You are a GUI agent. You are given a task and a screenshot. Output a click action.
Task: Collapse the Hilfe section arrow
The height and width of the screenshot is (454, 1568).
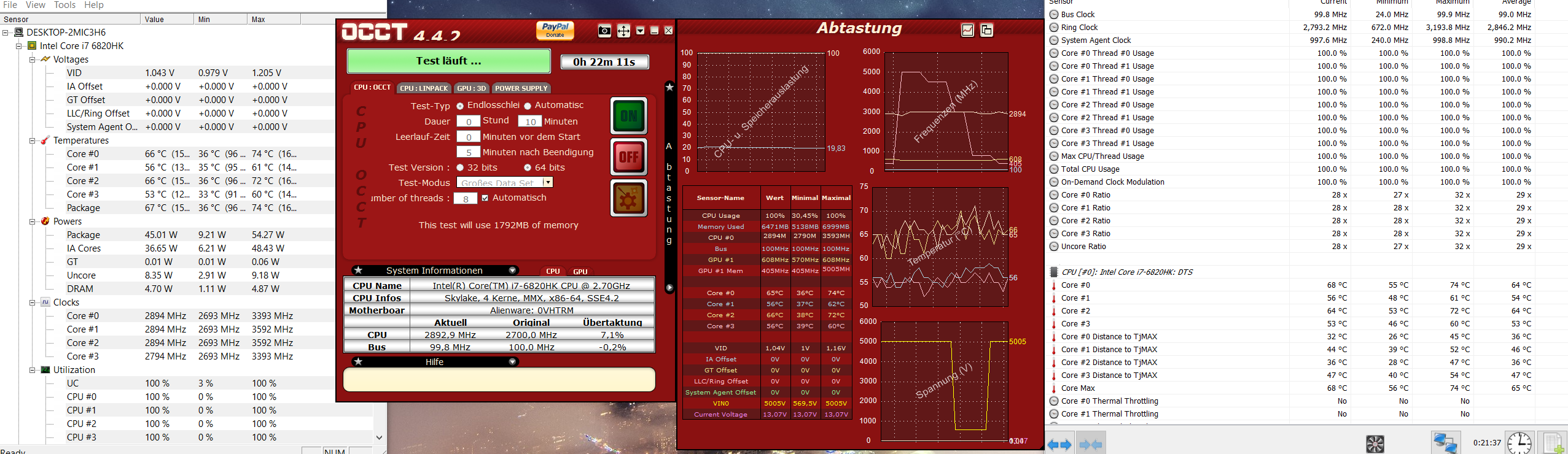(512, 361)
